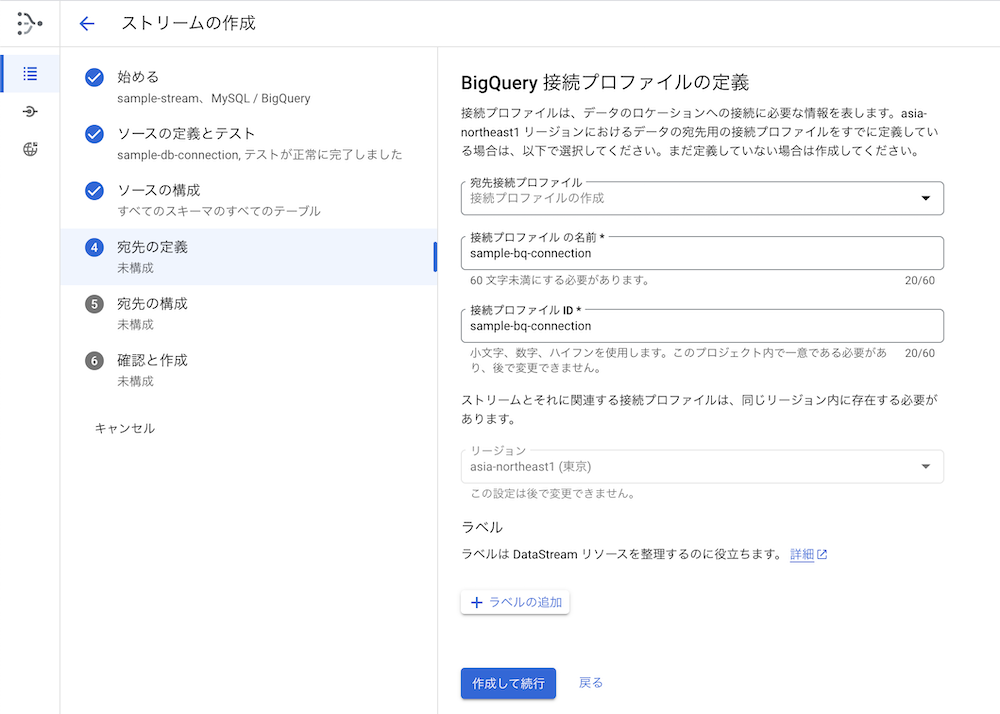Click the 小文字、数字、ハイフン ID hint text
Image resolution: width=1000 pixels, height=714 pixels.
click(679, 361)
